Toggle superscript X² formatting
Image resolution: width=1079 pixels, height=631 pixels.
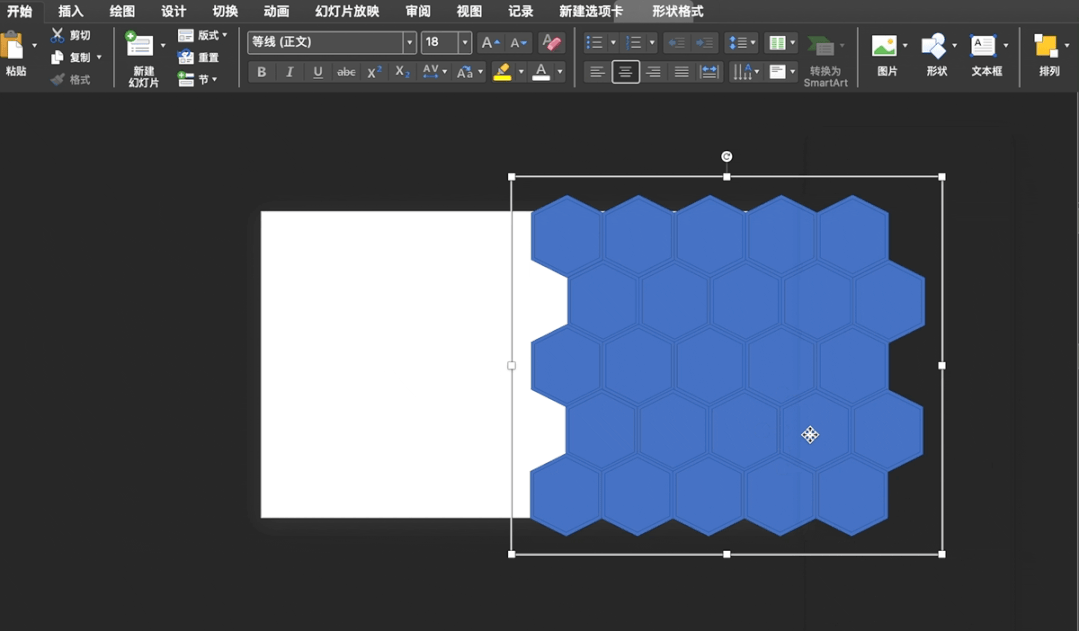click(374, 72)
